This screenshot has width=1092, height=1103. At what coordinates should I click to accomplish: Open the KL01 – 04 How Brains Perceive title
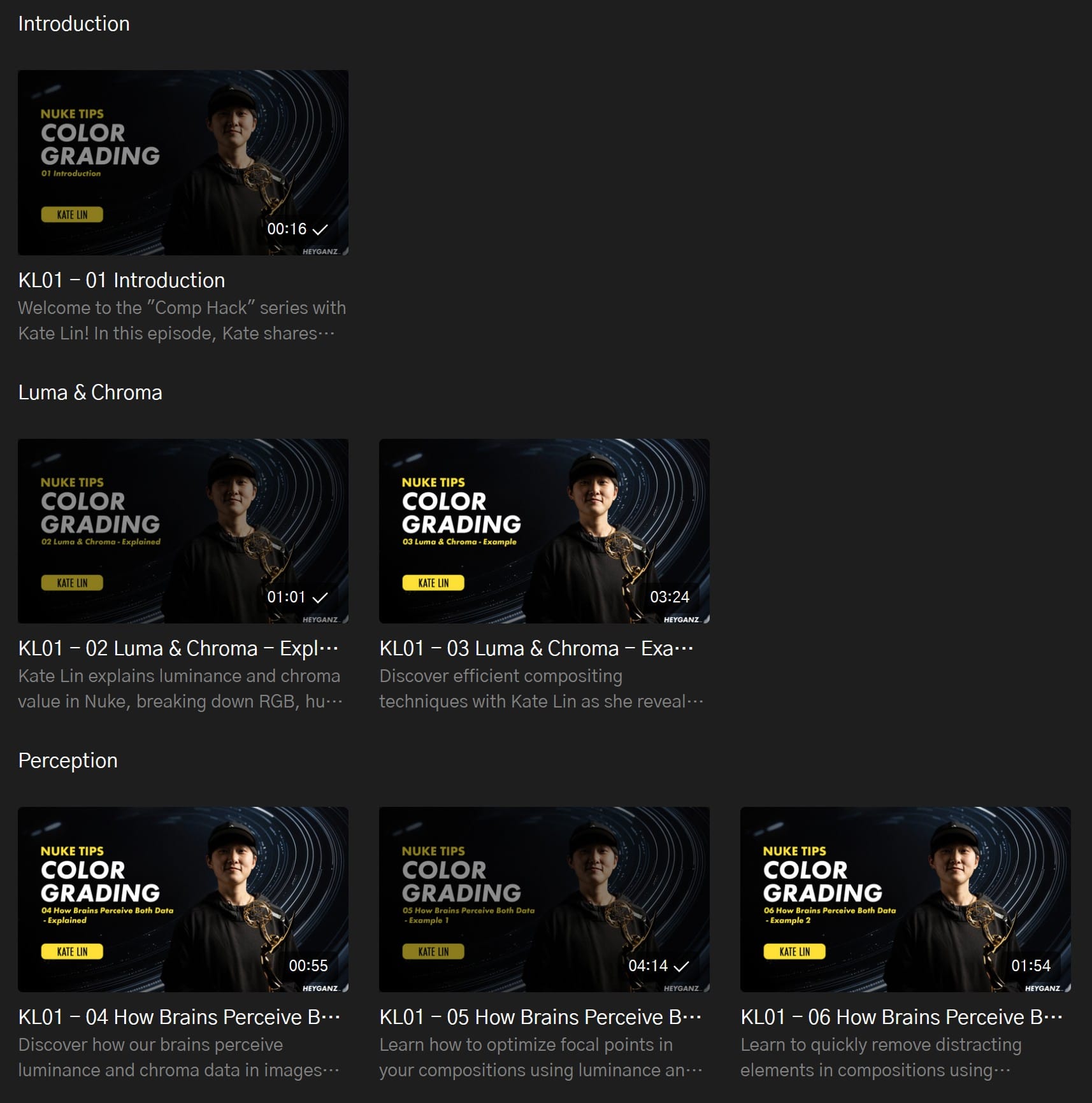click(x=178, y=1017)
